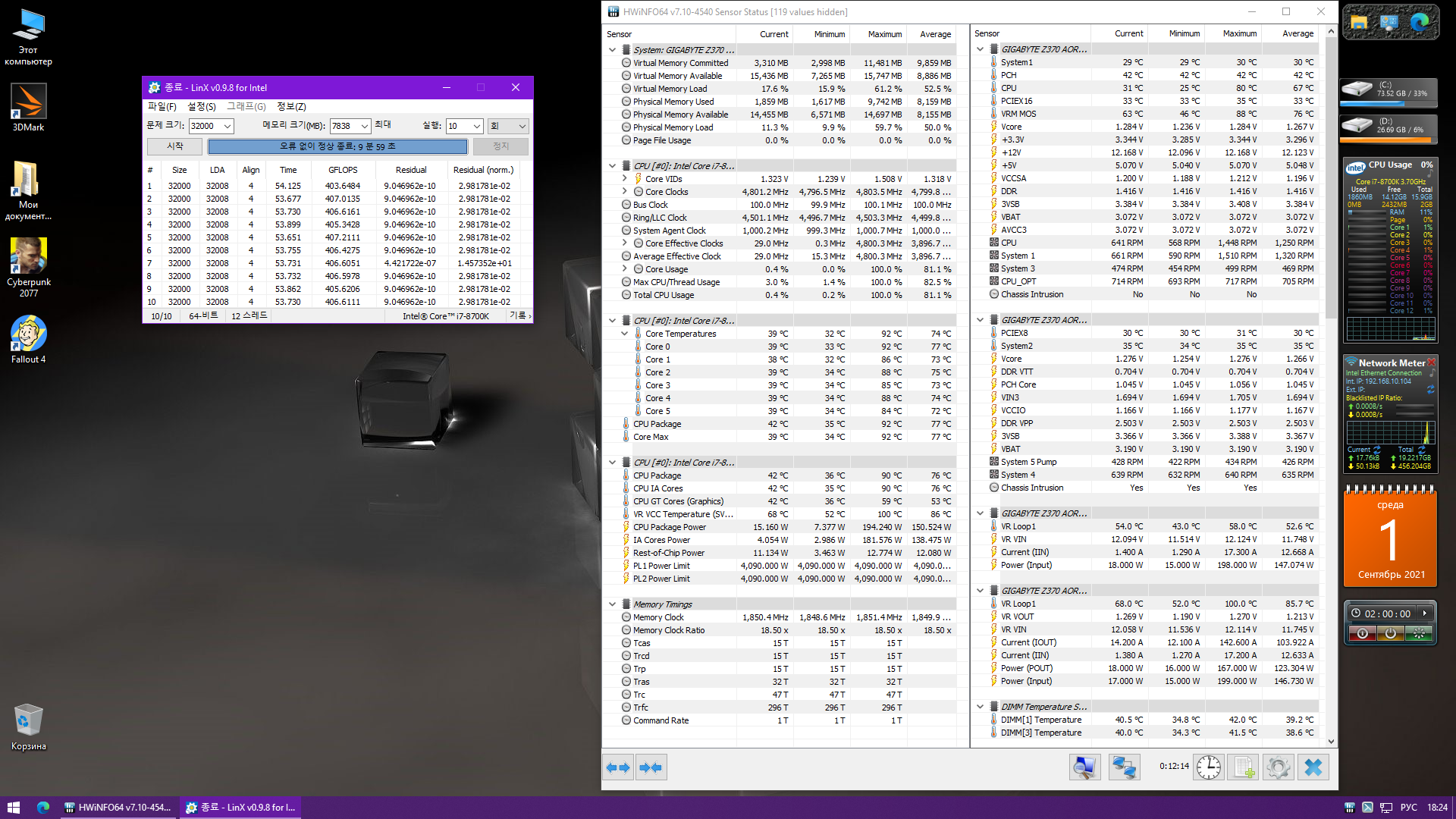
Task: Open the memory size 7838 dropdown
Action: [365, 127]
